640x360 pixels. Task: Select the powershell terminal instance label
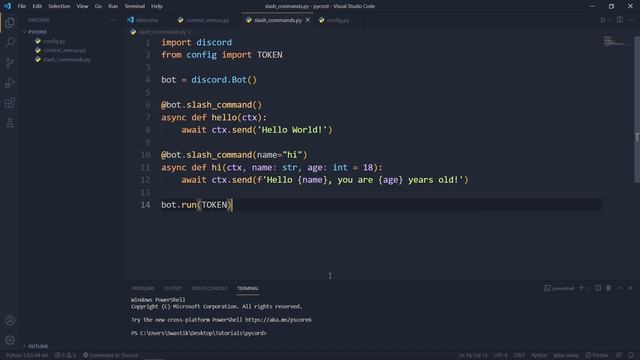(x=559, y=288)
